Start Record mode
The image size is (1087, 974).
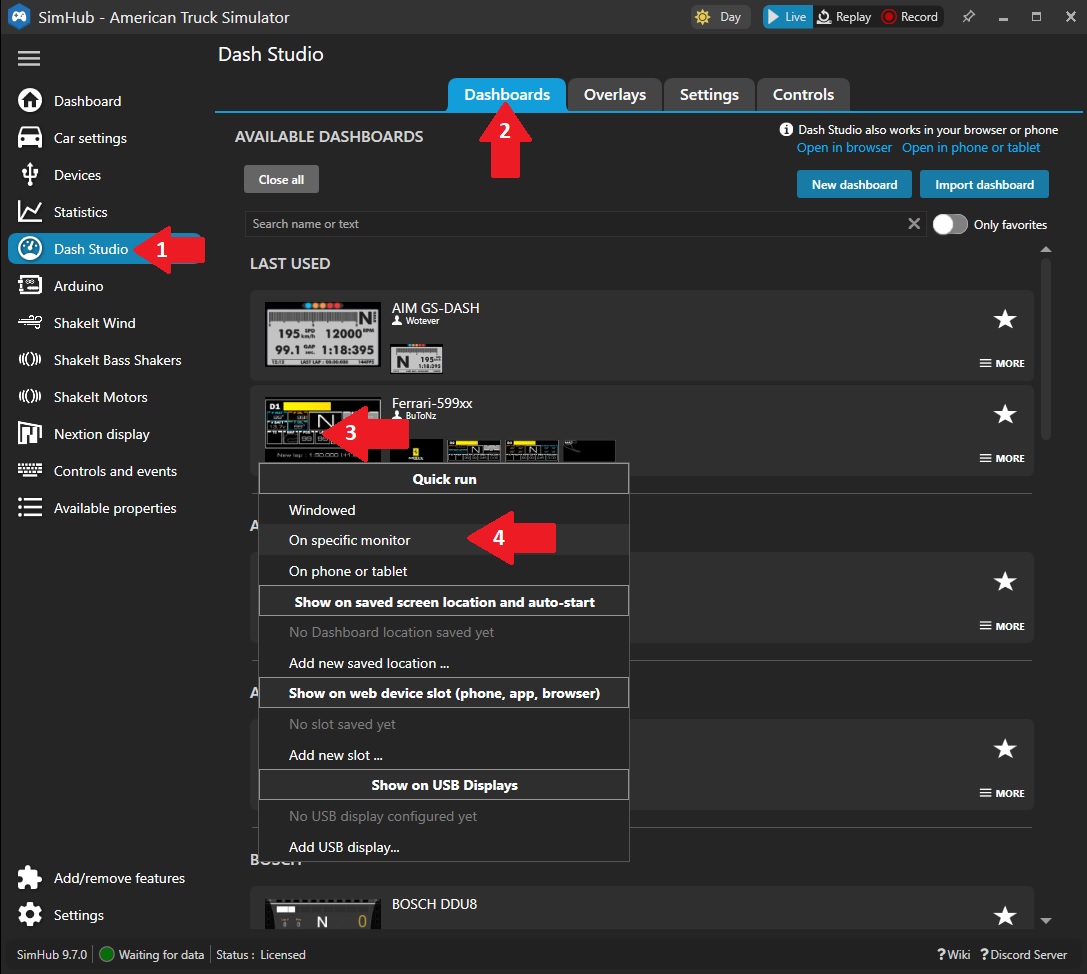click(x=910, y=17)
